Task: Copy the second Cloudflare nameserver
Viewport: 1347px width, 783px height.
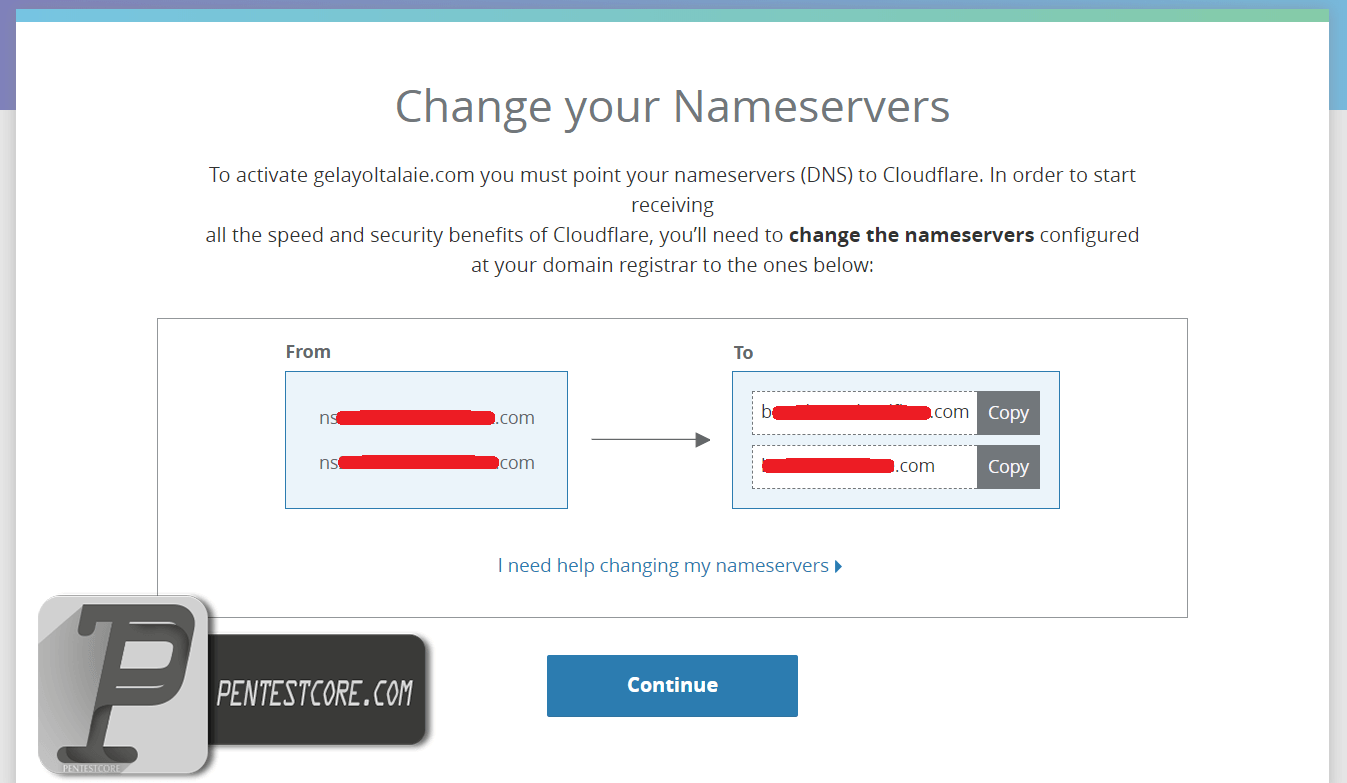Action: [x=1008, y=467]
